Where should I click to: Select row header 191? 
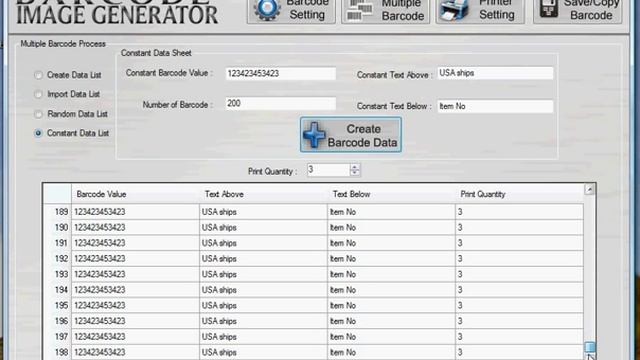(57, 243)
